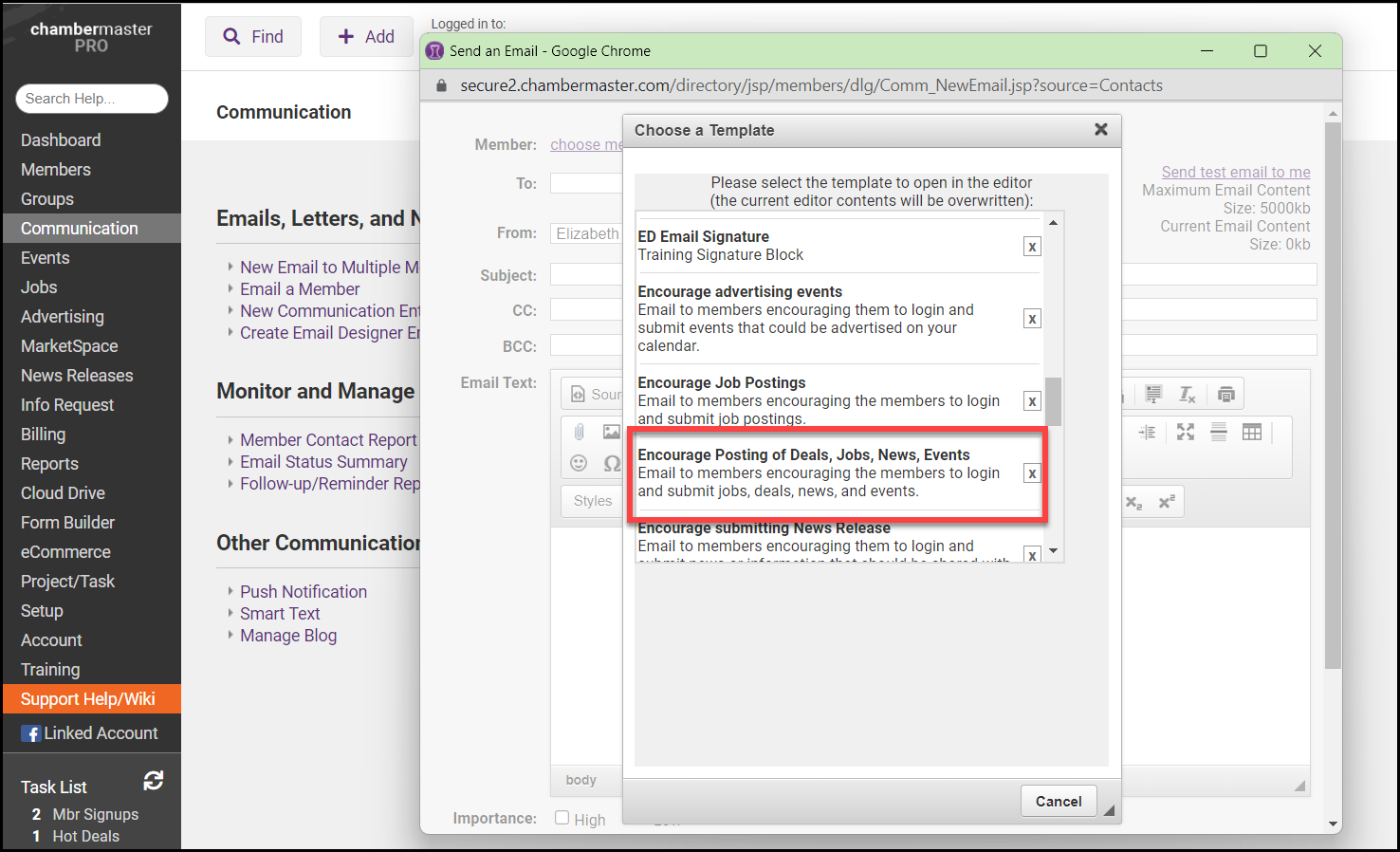Go to Reports in the sidebar menu
This screenshot has width=1400, height=852.
tap(49, 464)
